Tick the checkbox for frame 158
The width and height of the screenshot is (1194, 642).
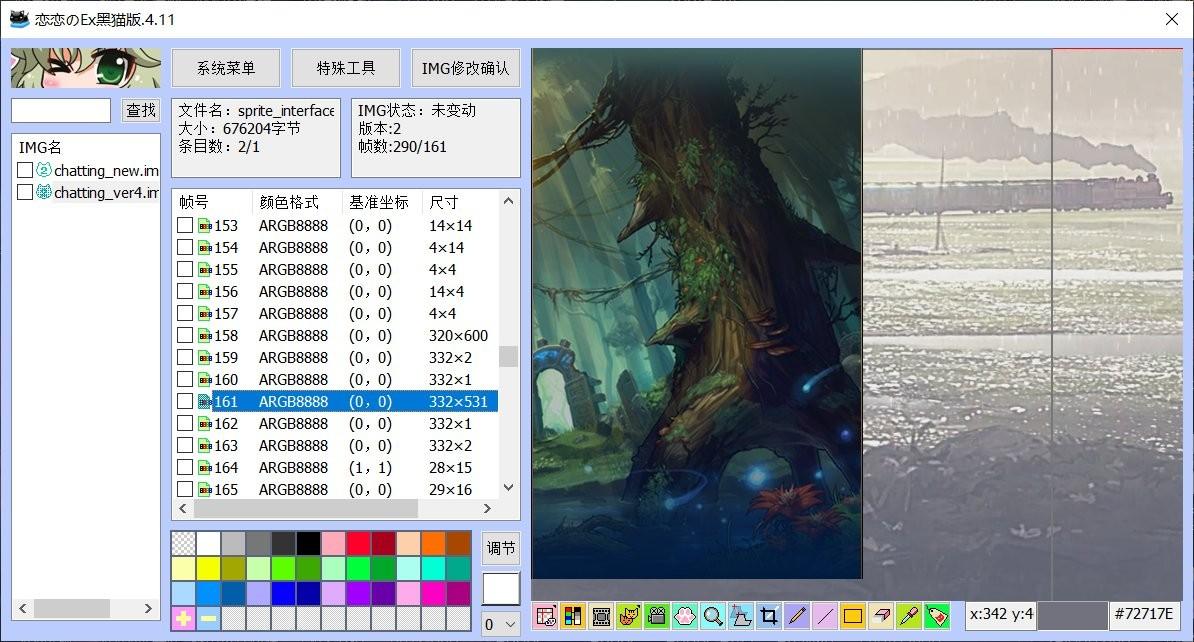(x=185, y=336)
